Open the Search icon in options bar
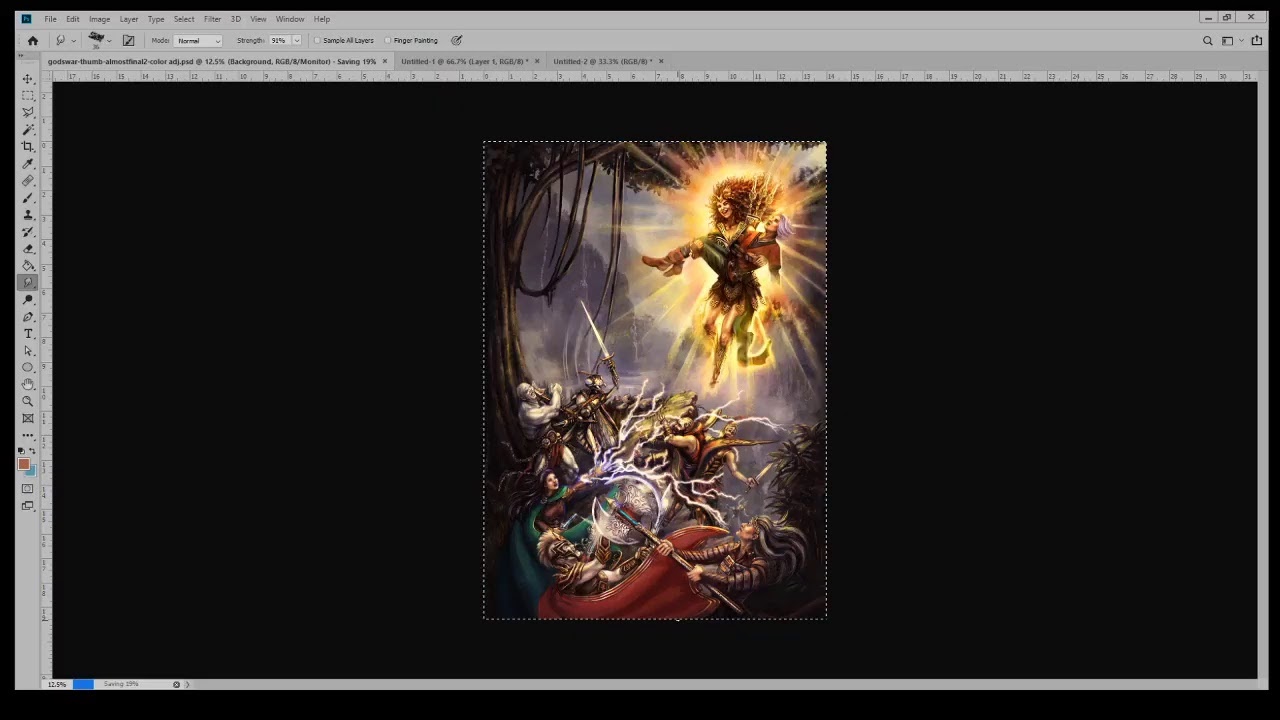1280x720 pixels. click(1207, 41)
